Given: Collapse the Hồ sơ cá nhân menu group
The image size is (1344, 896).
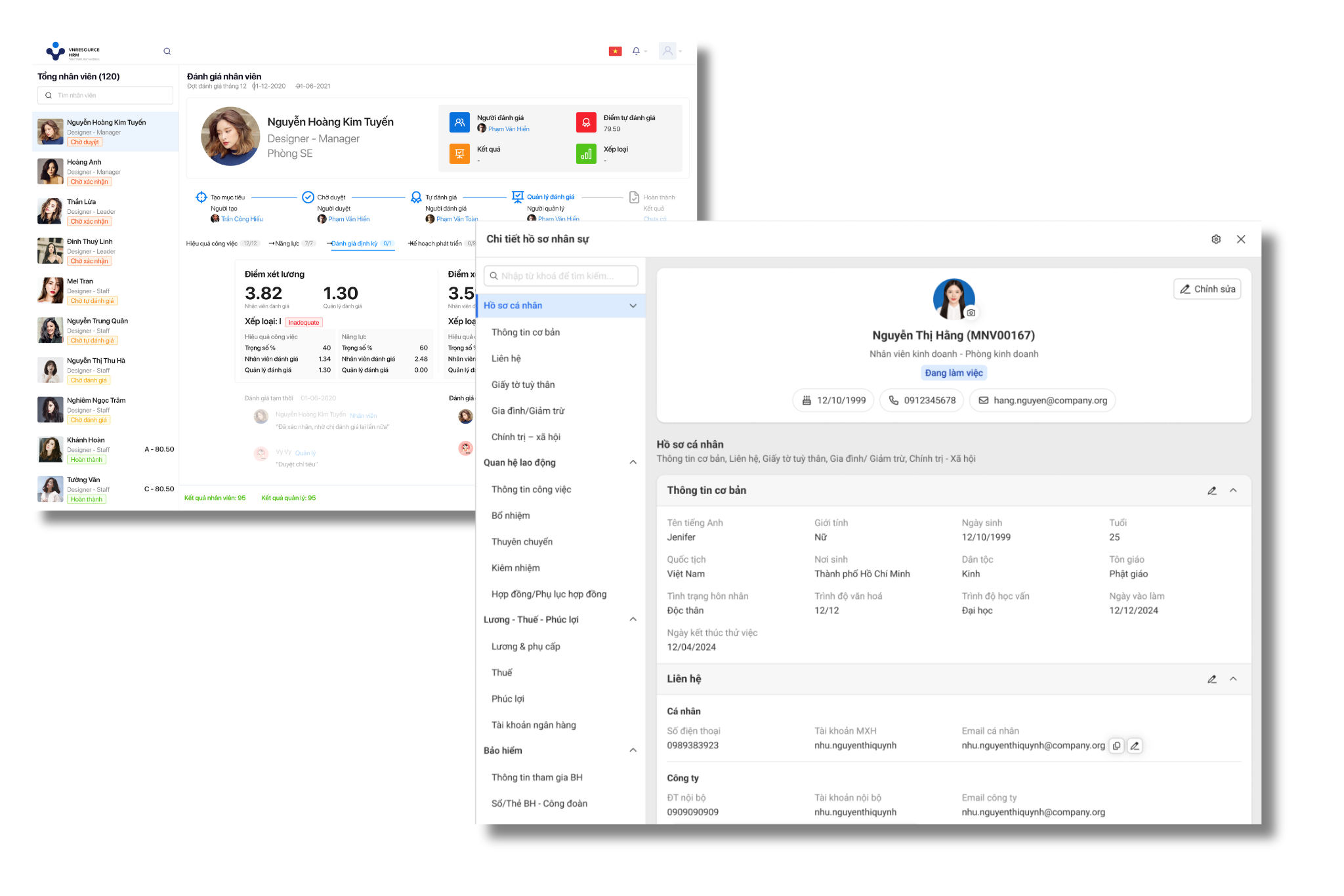Looking at the screenshot, I should click(633, 306).
